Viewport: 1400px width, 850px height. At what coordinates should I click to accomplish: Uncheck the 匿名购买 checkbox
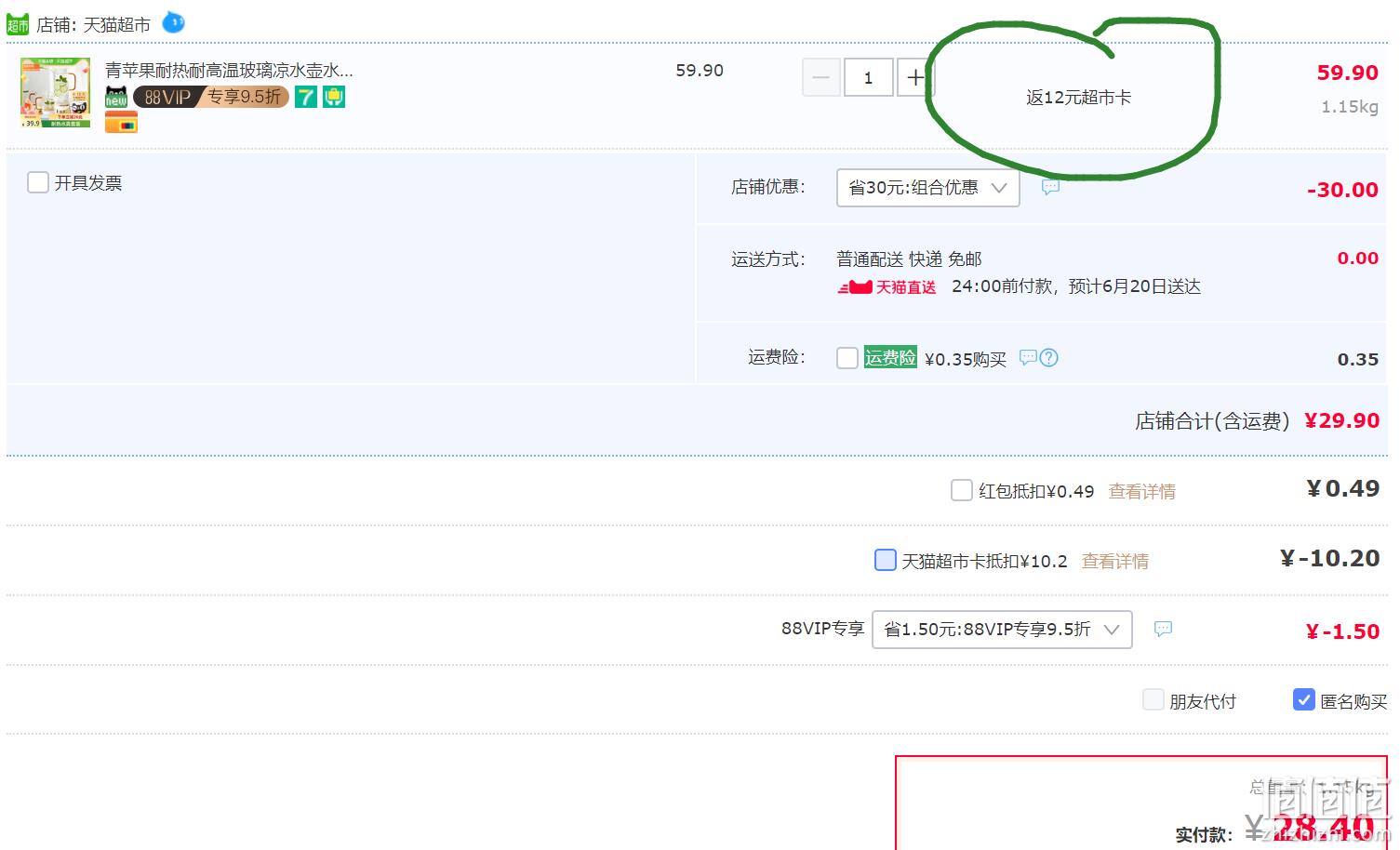(1304, 699)
